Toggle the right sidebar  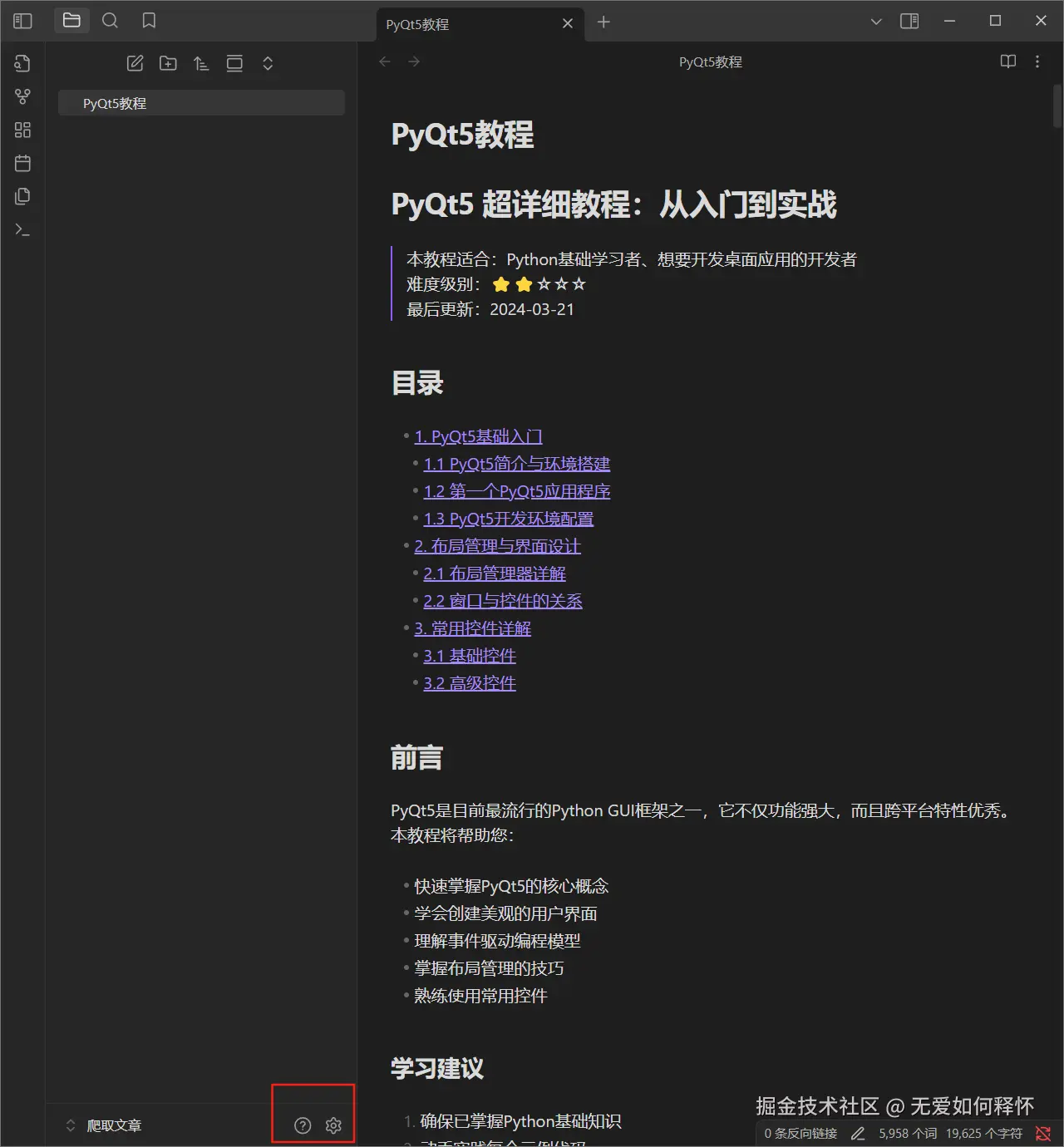click(909, 21)
